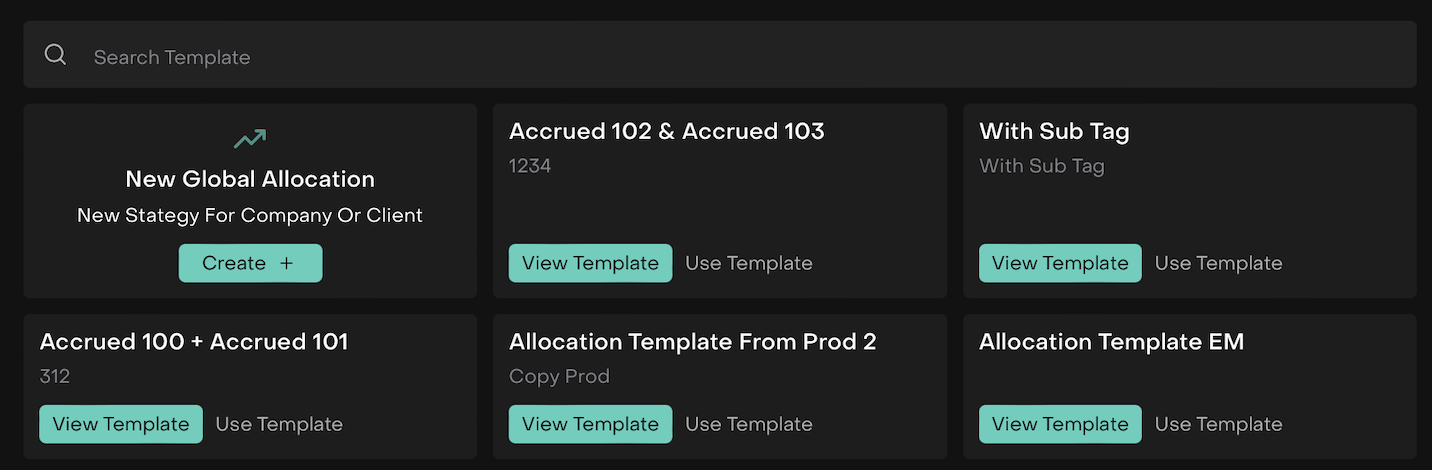This screenshot has height=470, width=1432.
Task: Use Template for Accrued 100 + Accrued 101
Action: pos(279,424)
